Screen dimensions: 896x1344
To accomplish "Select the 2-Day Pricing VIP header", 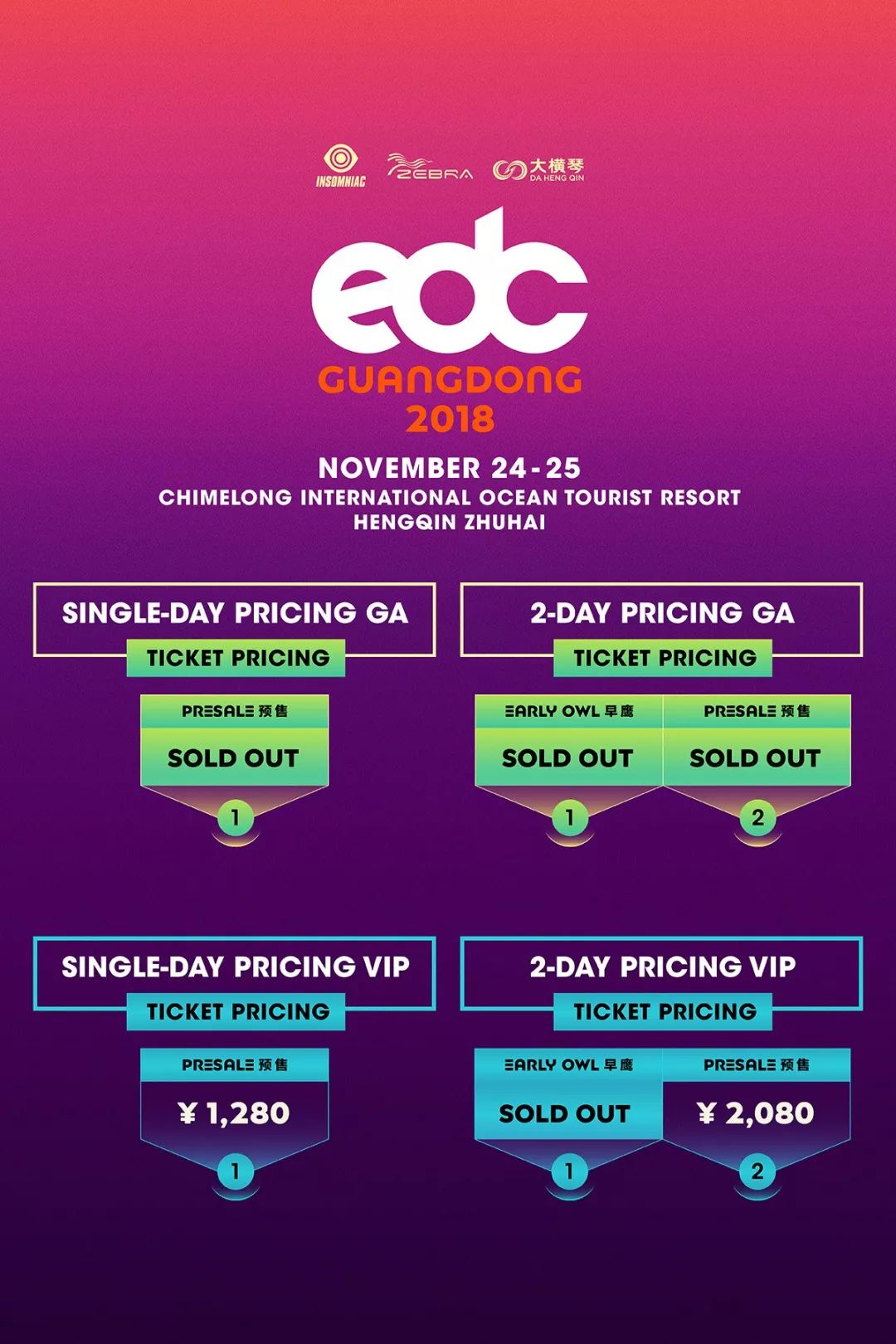I will pos(662,967).
